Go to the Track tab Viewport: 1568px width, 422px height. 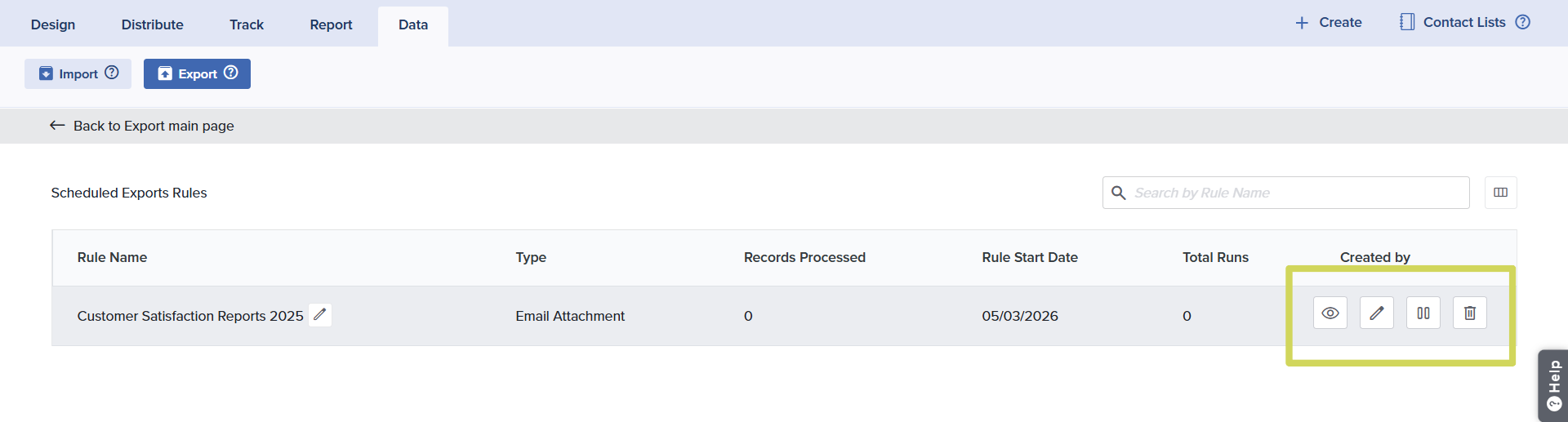tap(247, 24)
